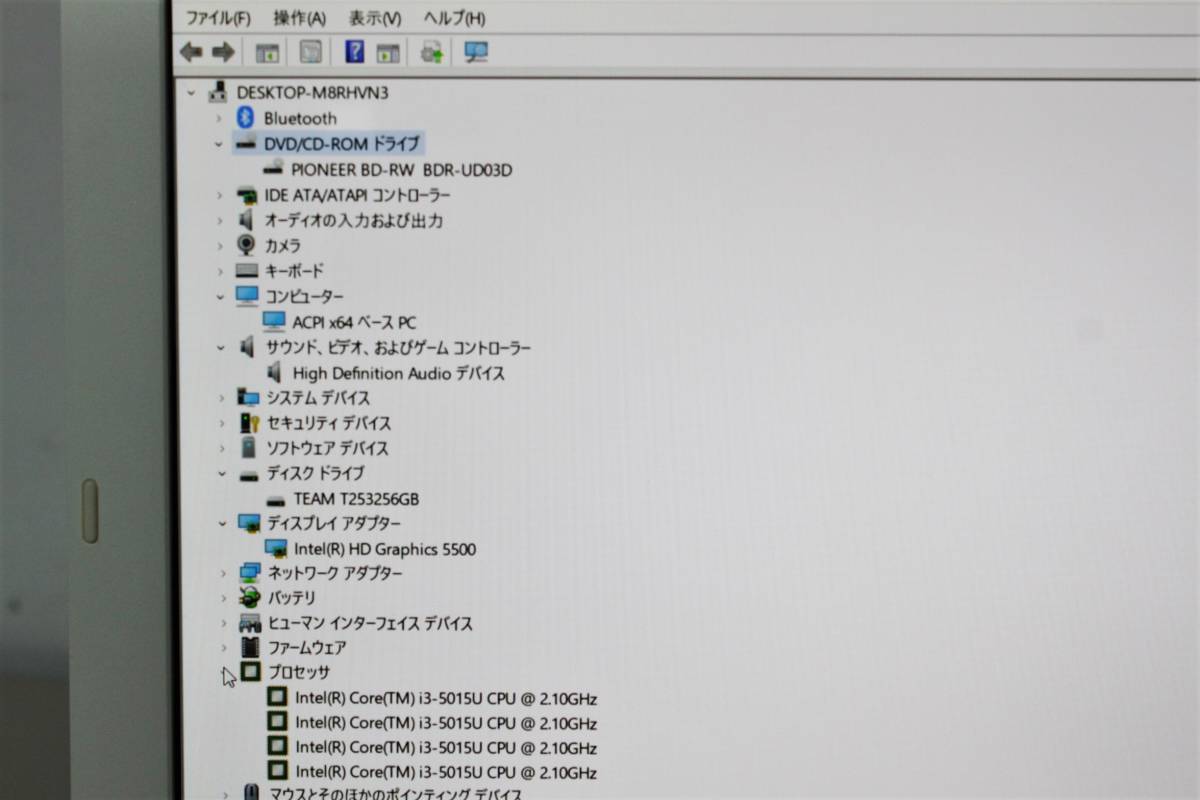Click the Help question-mark toolbar icon

pos(354,52)
